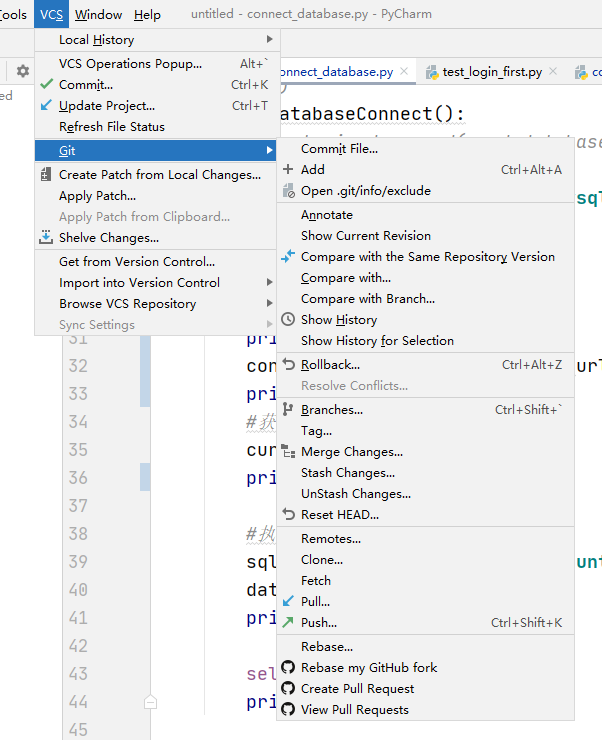
Task: Click line number 38 in gutter
Action: pyautogui.click(x=78, y=534)
